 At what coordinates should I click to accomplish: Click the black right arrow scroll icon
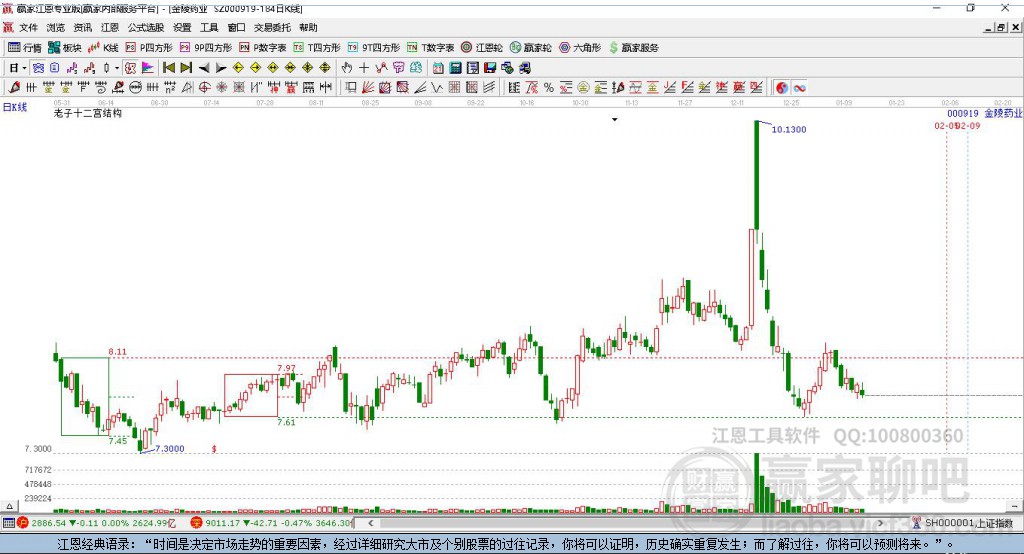[221, 68]
